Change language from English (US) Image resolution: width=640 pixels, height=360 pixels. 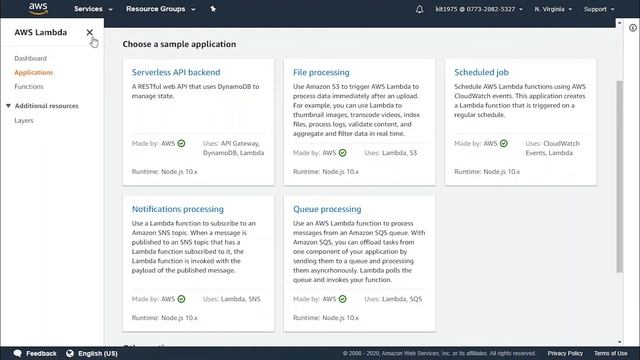coord(98,353)
